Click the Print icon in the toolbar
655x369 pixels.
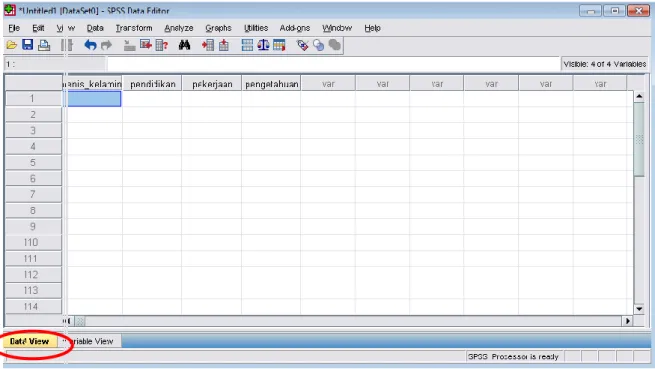(44, 45)
